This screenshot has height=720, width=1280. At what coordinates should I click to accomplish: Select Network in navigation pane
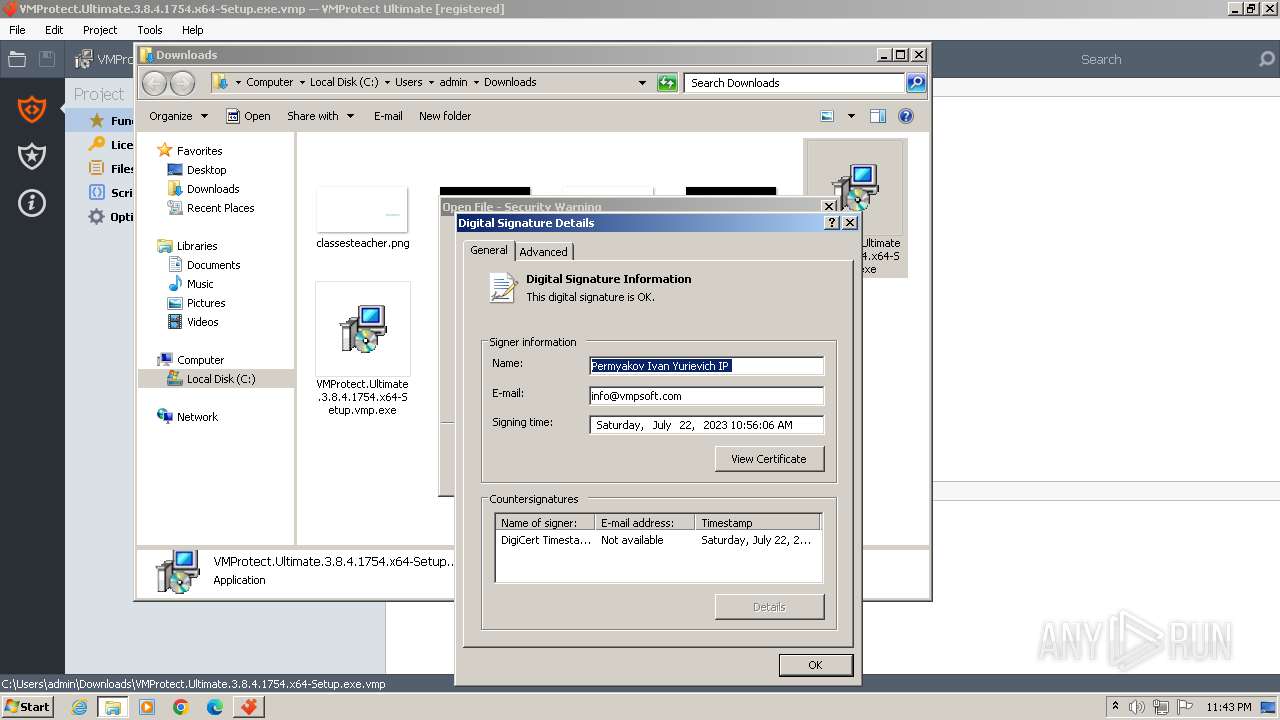coord(187,417)
